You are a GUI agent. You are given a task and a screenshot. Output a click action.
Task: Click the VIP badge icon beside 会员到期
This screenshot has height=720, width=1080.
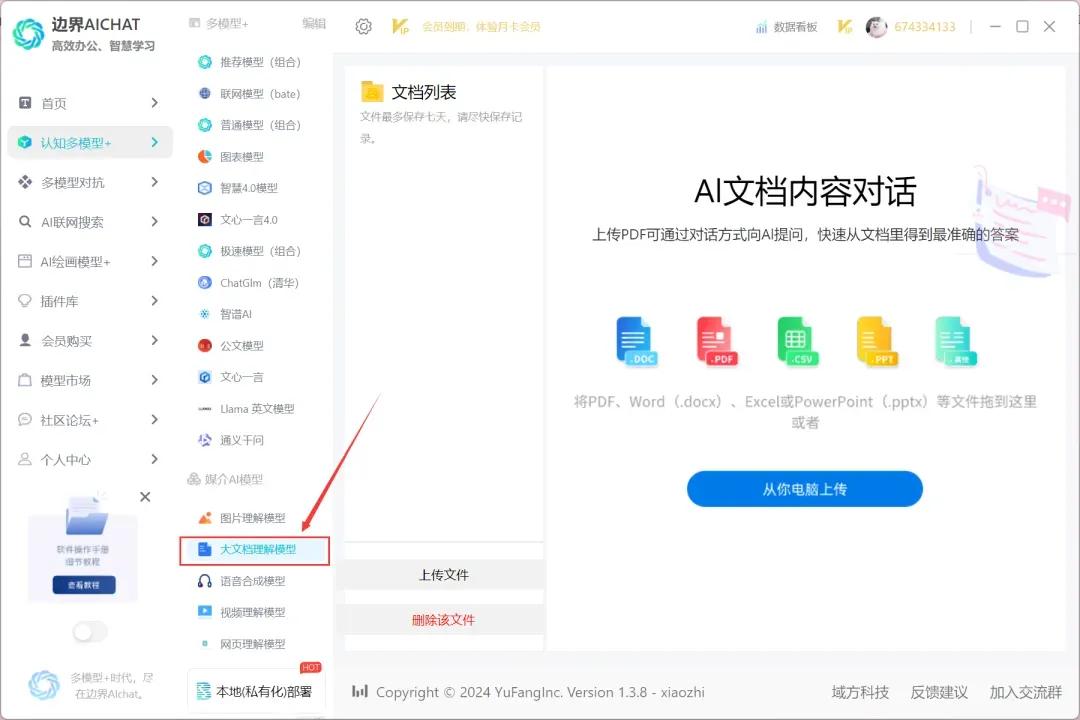click(400, 27)
